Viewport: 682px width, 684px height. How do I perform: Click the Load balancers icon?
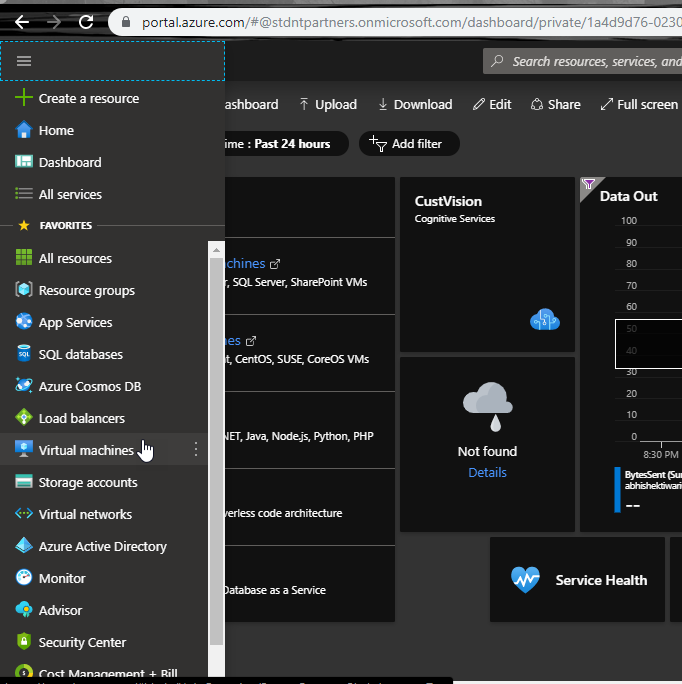pyautogui.click(x=24, y=418)
